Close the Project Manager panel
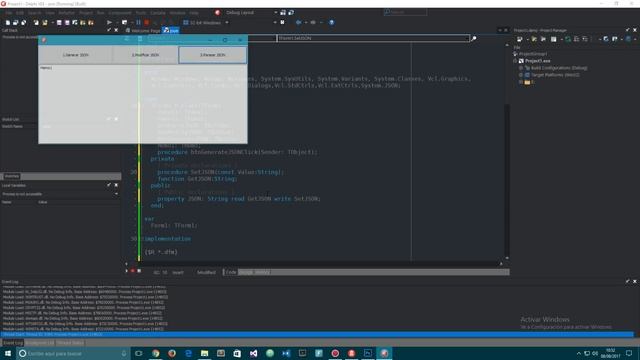This screenshot has width=640, height=360. [x=635, y=30]
